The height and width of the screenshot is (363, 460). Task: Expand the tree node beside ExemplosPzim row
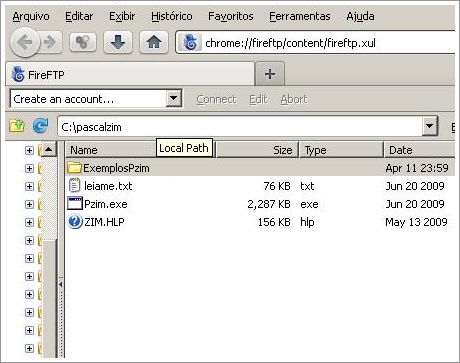tap(29, 168)
